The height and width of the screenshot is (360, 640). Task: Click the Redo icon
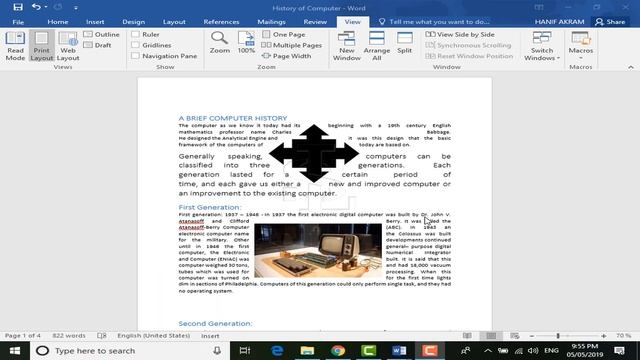tap(58, 7)
